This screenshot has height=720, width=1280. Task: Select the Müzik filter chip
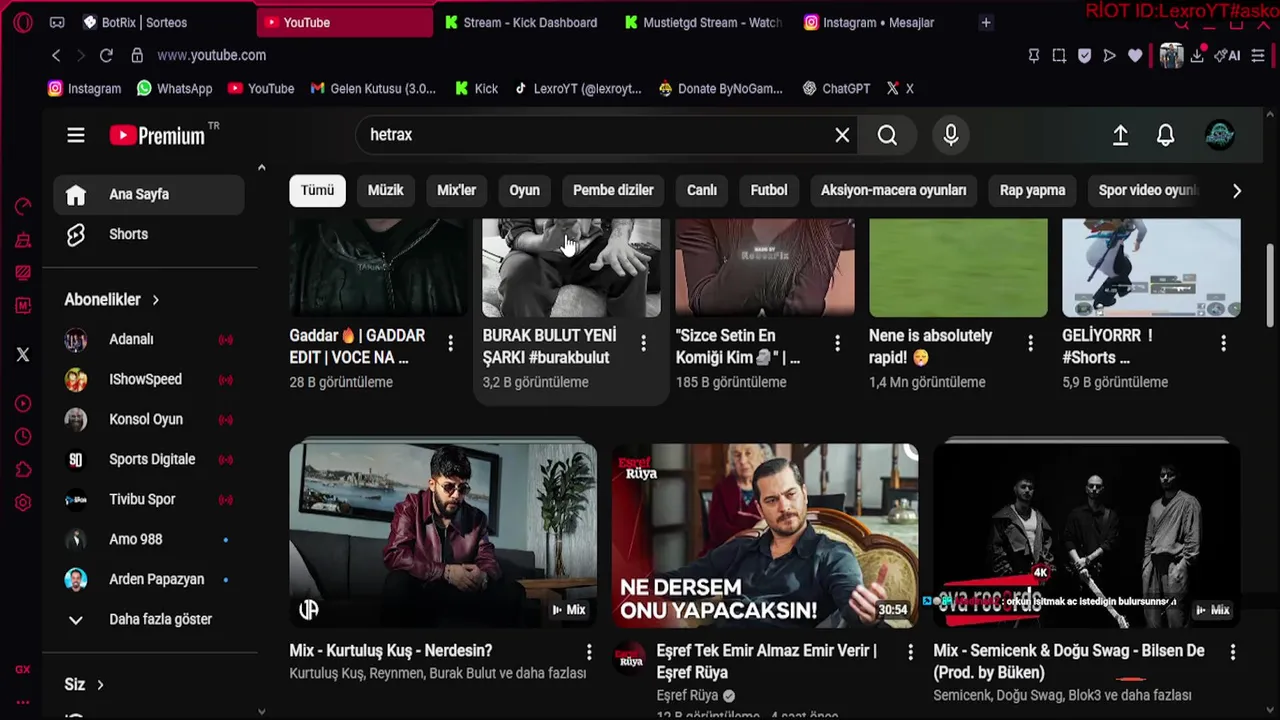(x=386, y=191)
